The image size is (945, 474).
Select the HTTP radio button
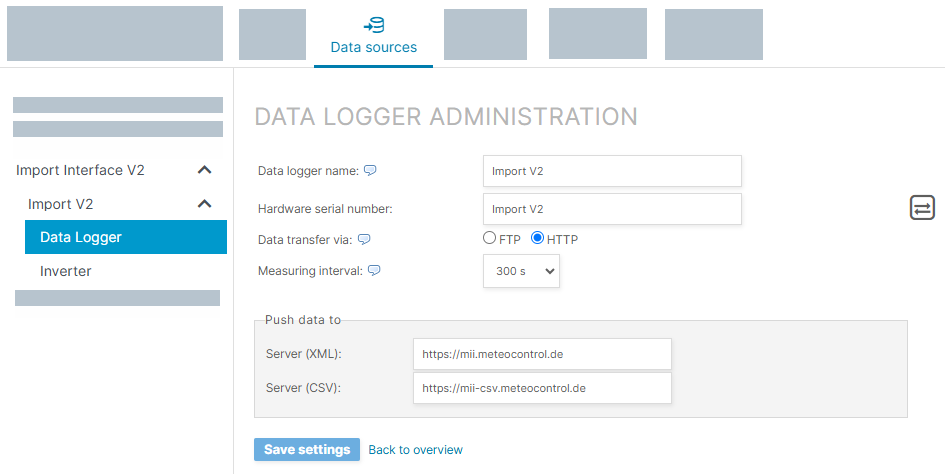[537, 239]
